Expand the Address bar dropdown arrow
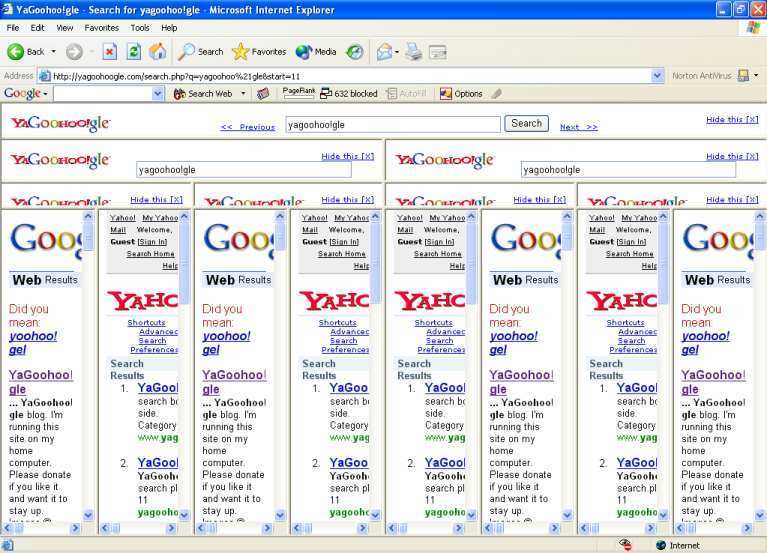This screenshot has width=767, height=553. click(657, 76)
